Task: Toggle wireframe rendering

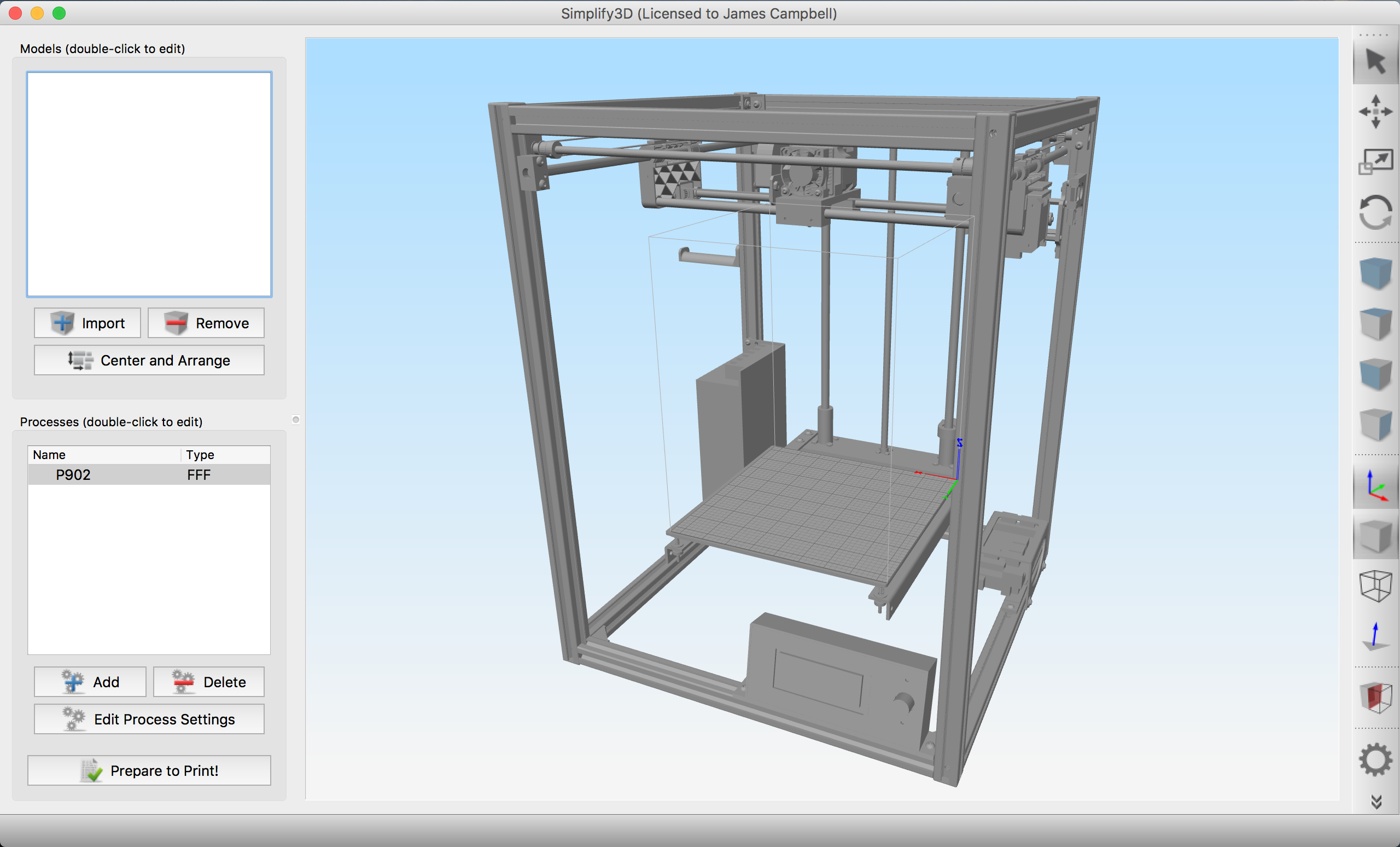Action: [x=1375, y=585]
